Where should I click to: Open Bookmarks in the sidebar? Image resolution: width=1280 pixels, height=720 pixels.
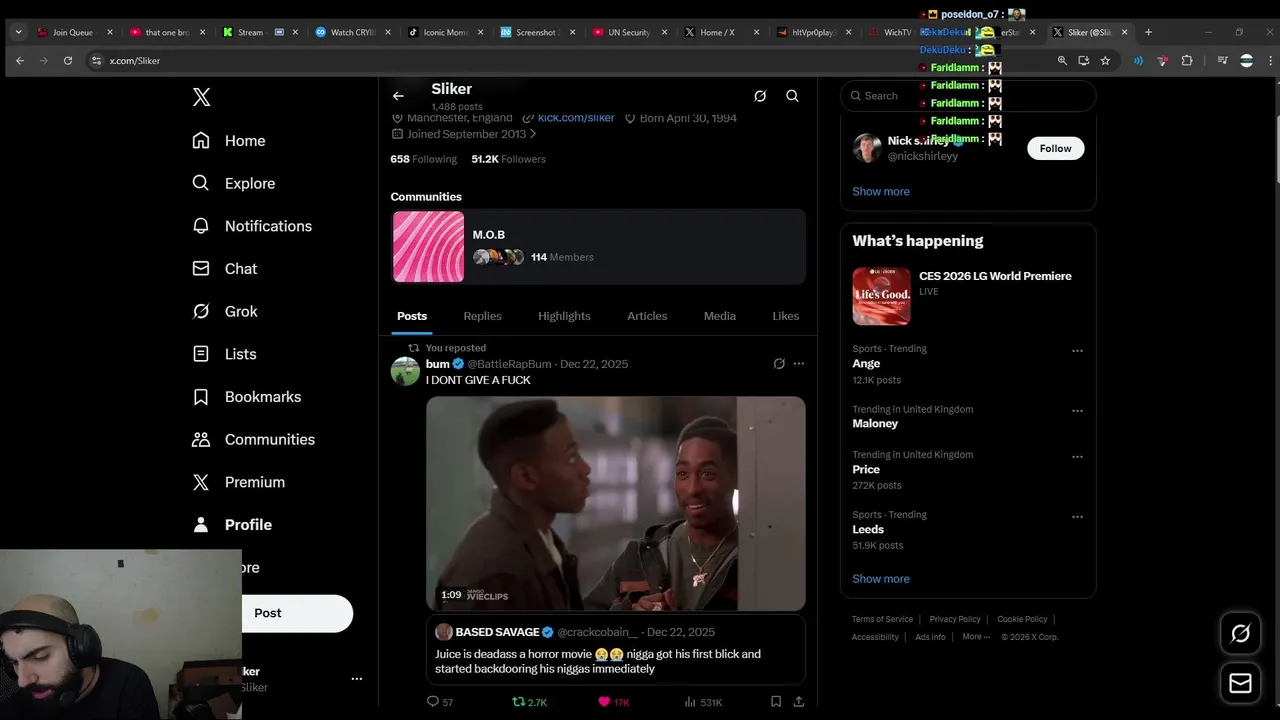tap(246, 397)
